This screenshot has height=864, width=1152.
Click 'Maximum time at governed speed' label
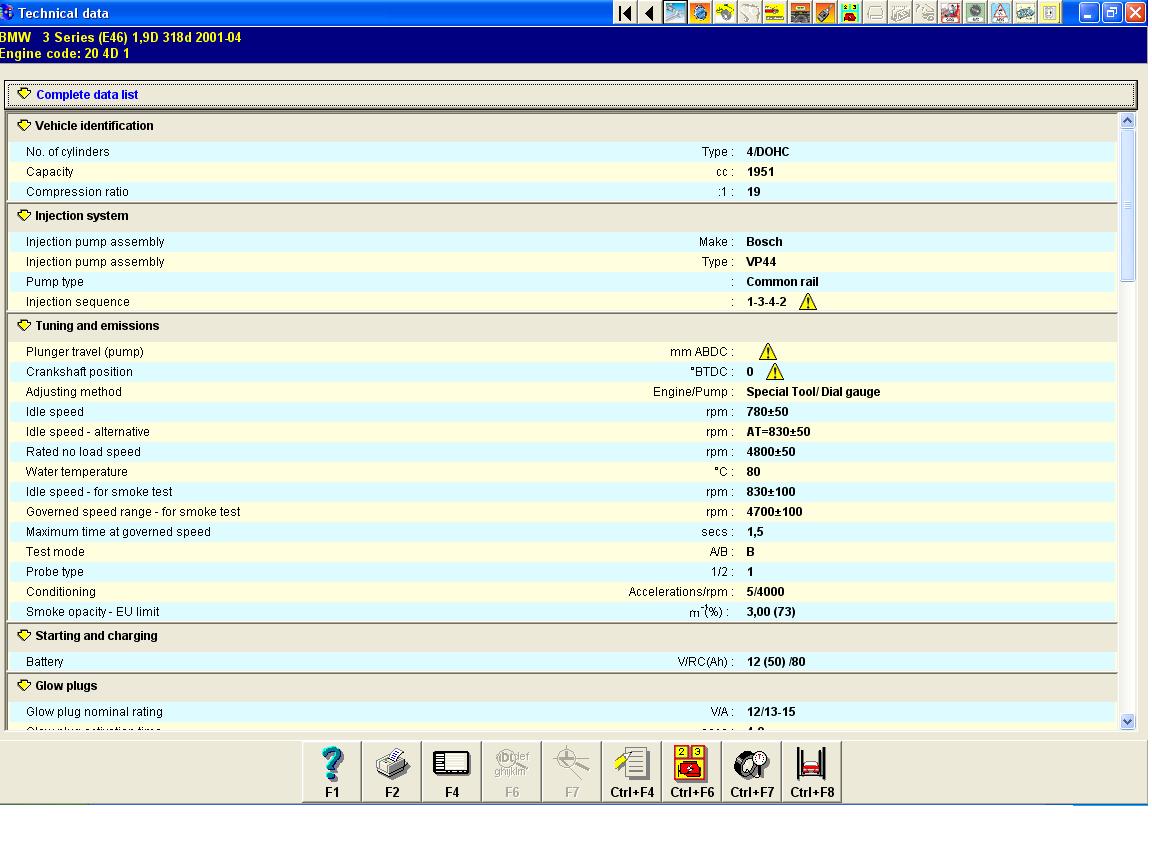tap(118, 532)
